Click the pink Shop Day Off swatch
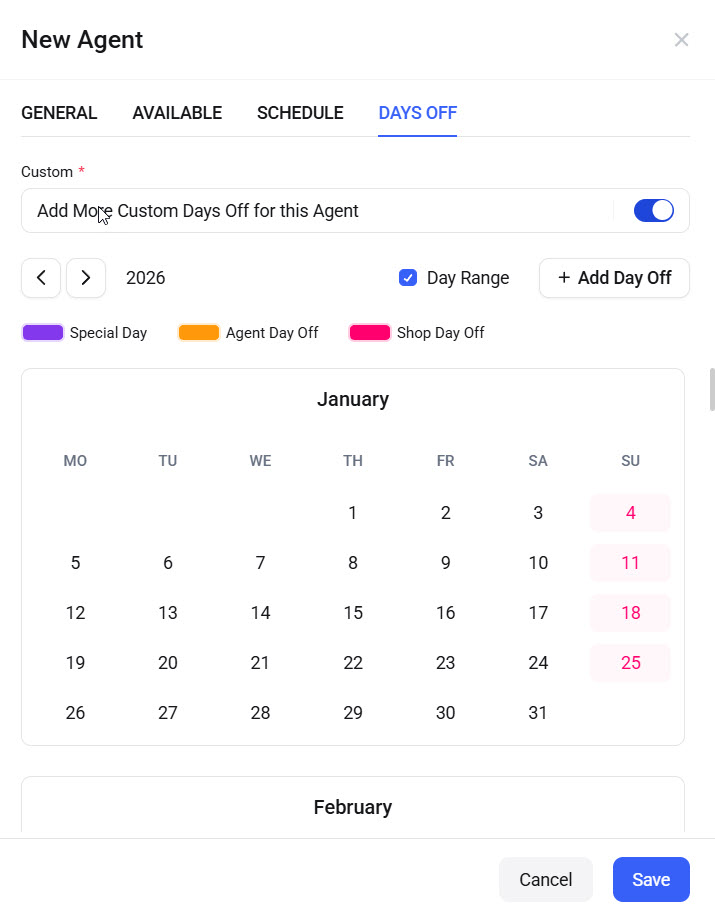 tap(370, 333)
